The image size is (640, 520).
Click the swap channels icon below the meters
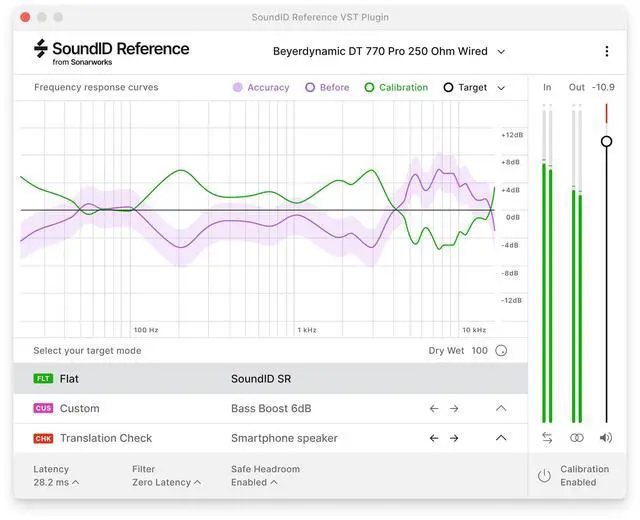pos(547,438)
